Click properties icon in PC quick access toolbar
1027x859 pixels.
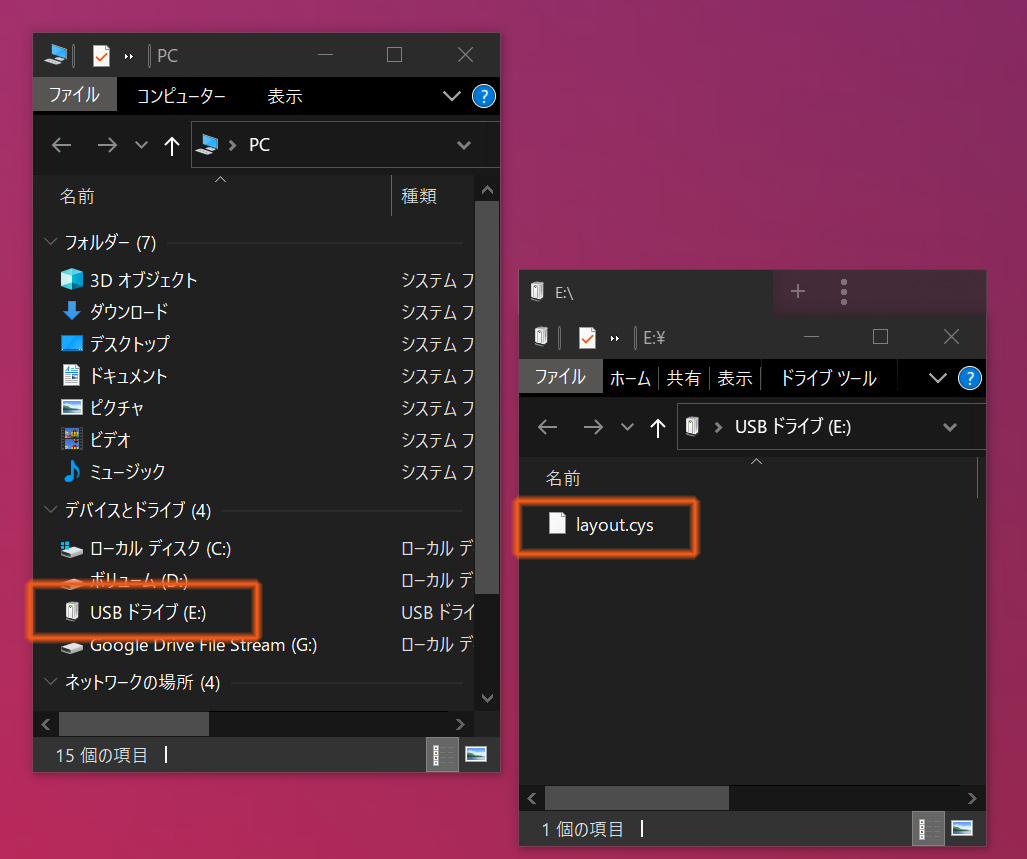coord(101,56)
